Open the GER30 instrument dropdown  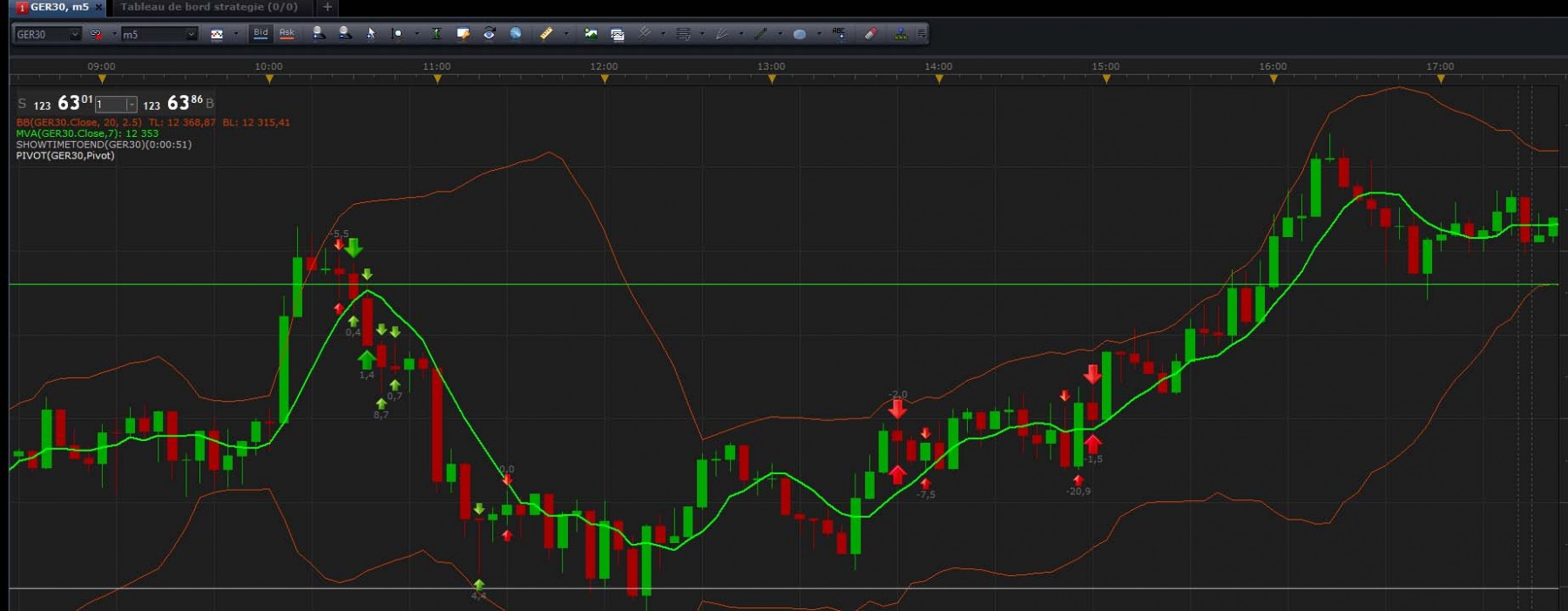[x=48, y=34]
